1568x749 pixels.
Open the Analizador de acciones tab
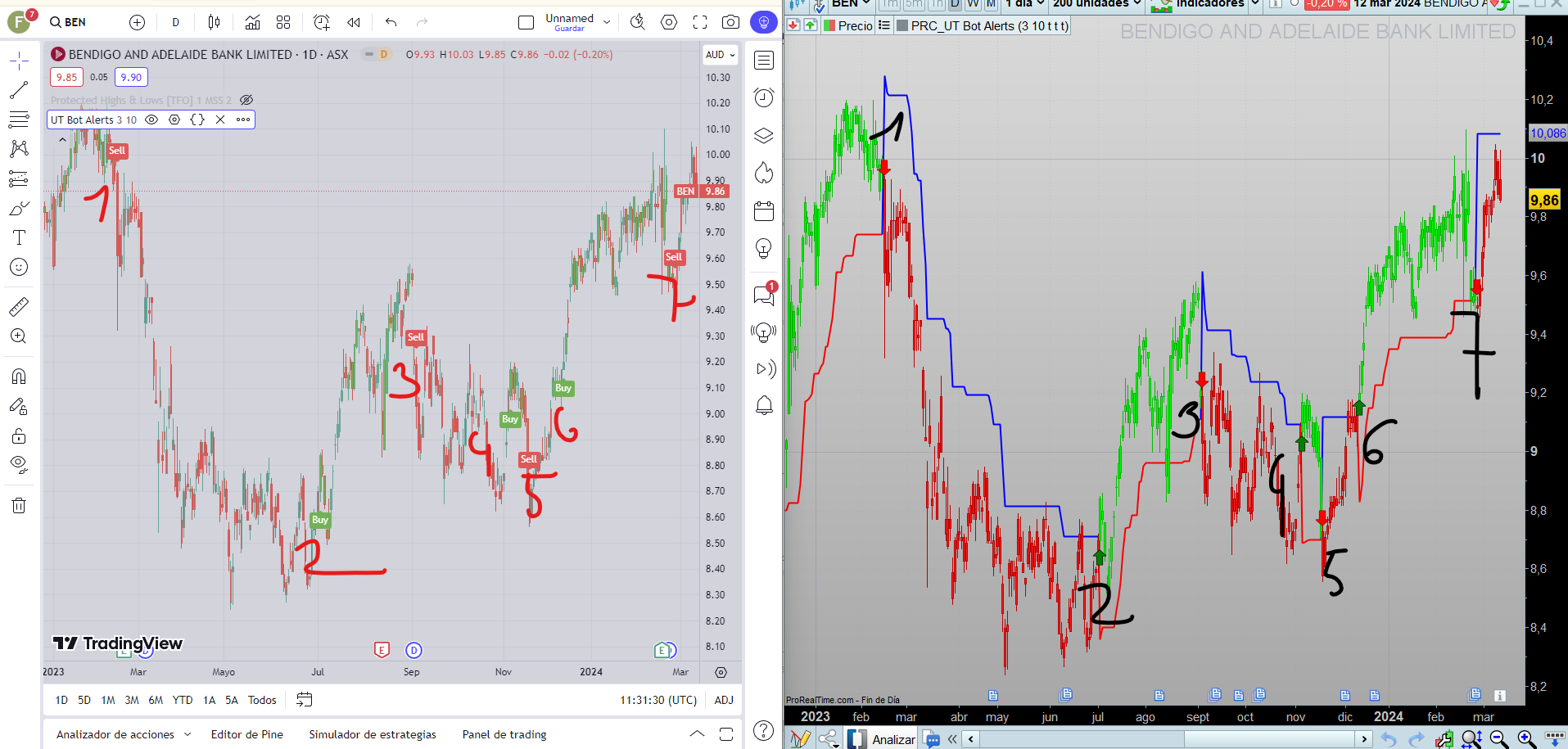(x=123, y=734)
